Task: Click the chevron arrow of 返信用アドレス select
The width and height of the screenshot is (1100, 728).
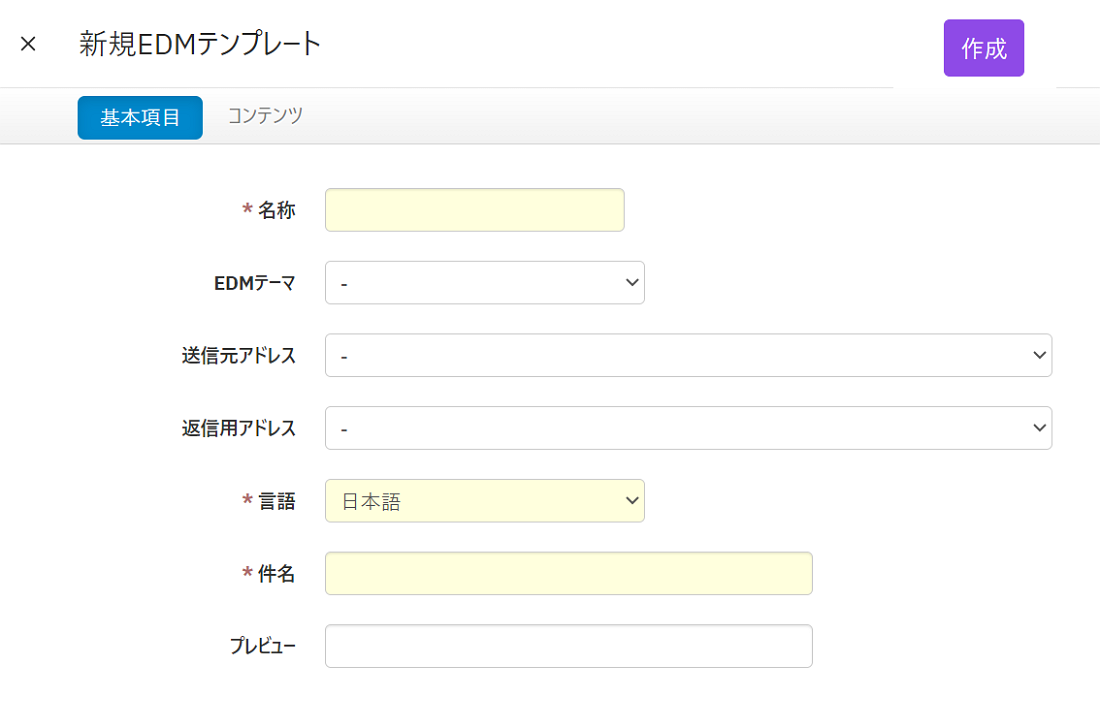Action: (x=1038, y=428)
